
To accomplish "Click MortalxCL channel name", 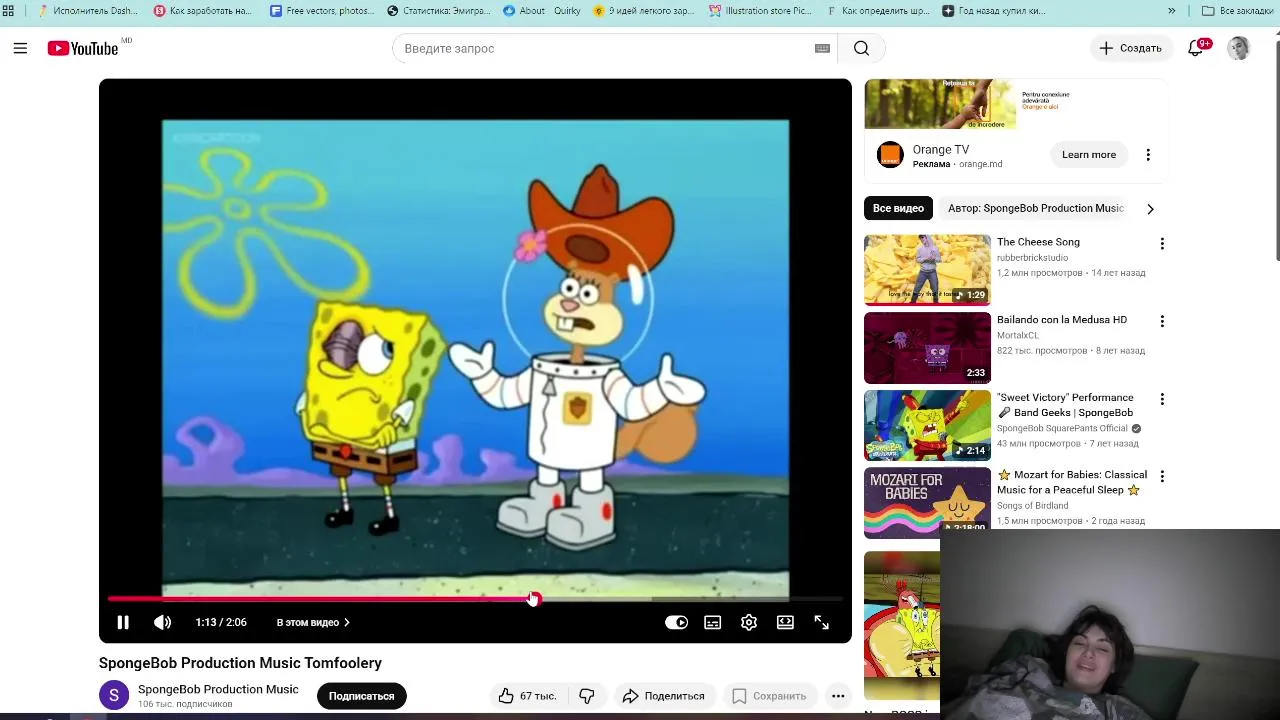I will pos(1018,336).
